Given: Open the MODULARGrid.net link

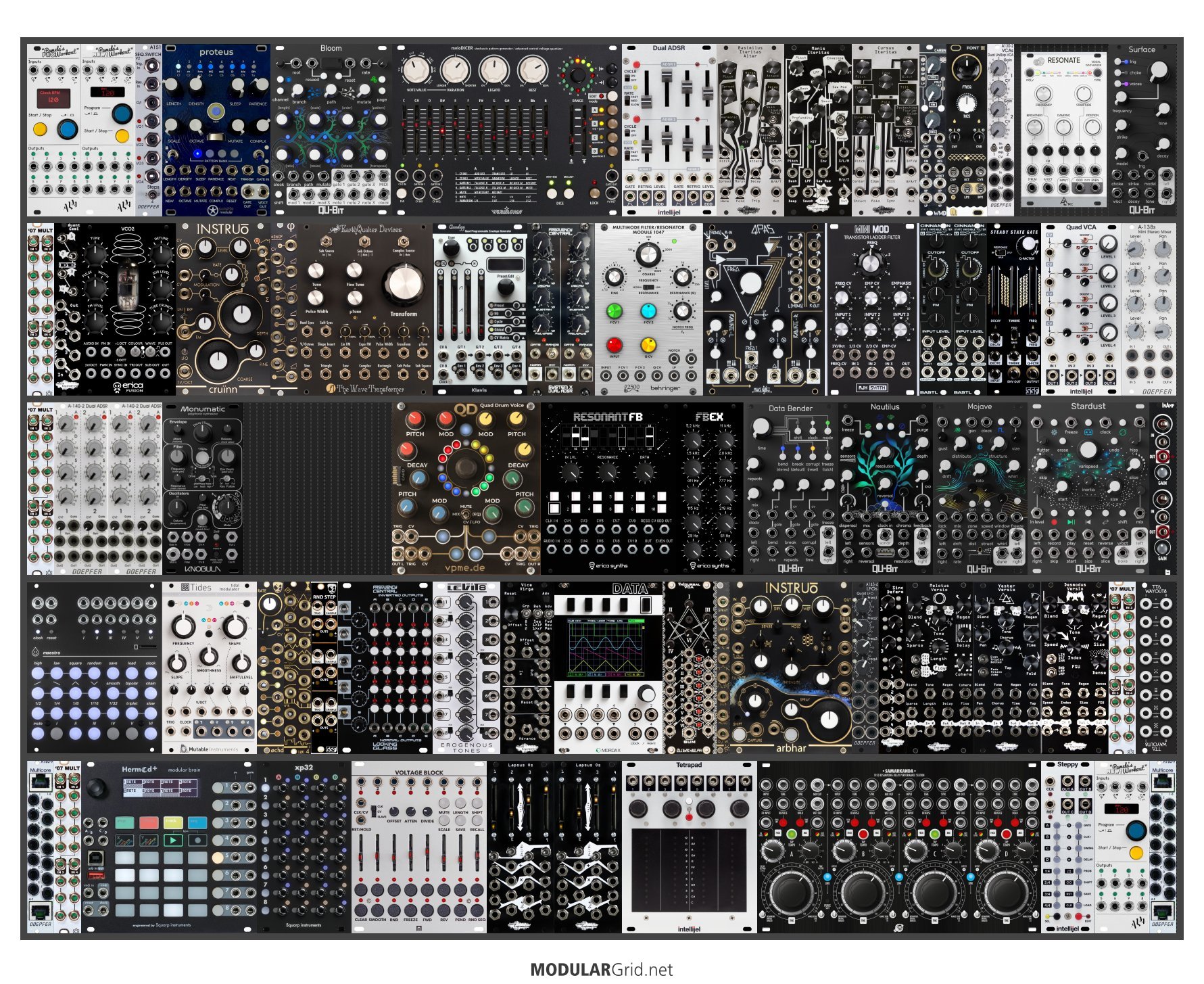Looking at the screenshot, I should (x=602, y=970).
